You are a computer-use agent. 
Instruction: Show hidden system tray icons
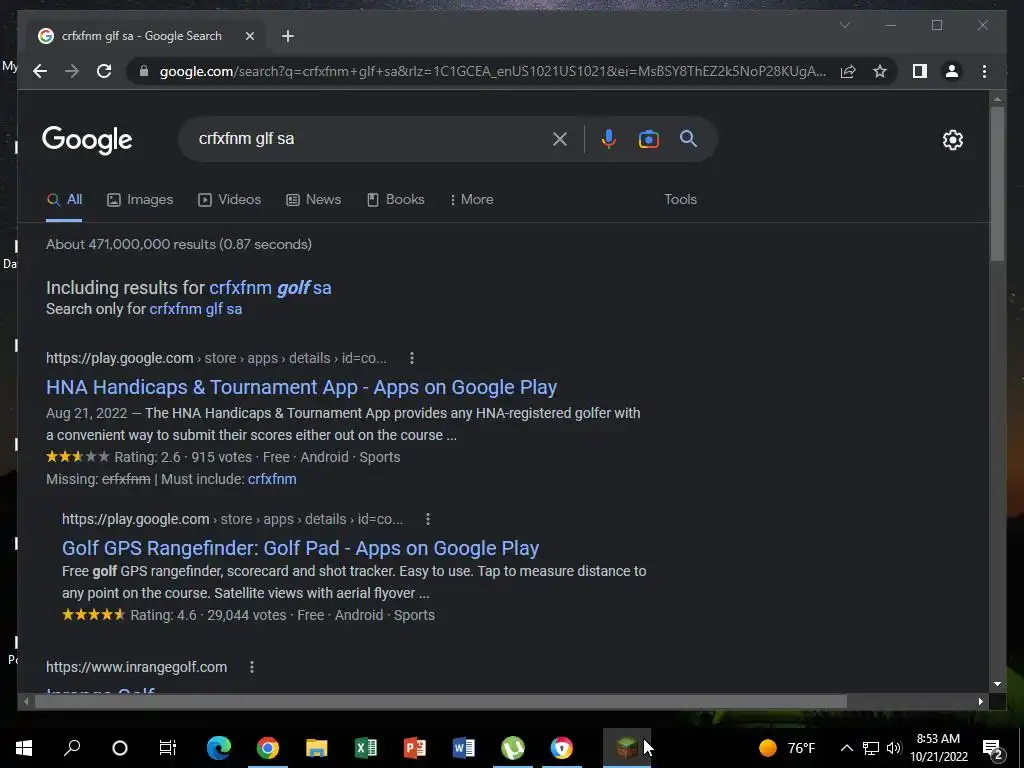coord(846,748)
